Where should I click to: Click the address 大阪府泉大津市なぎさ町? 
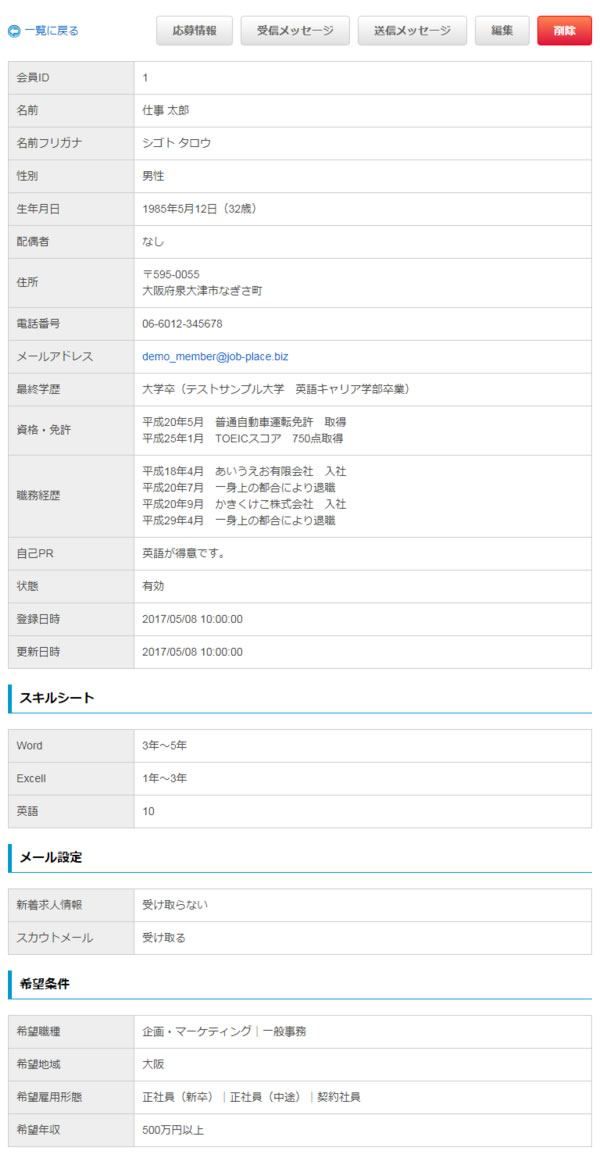202,291
